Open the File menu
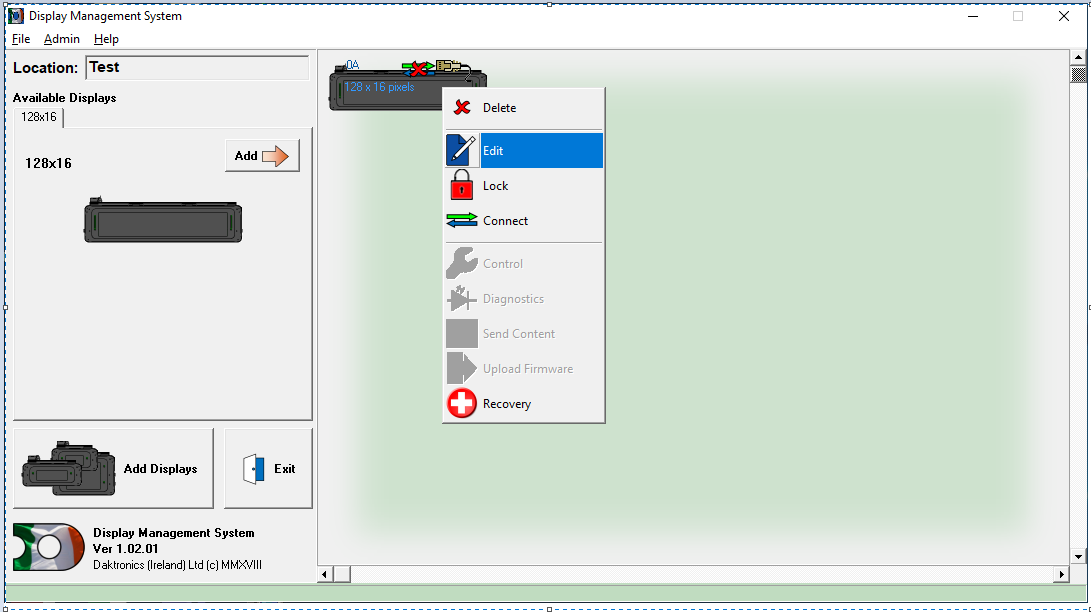The height and width of the screenshot is (612, 1091). click(x=21, y=39)
